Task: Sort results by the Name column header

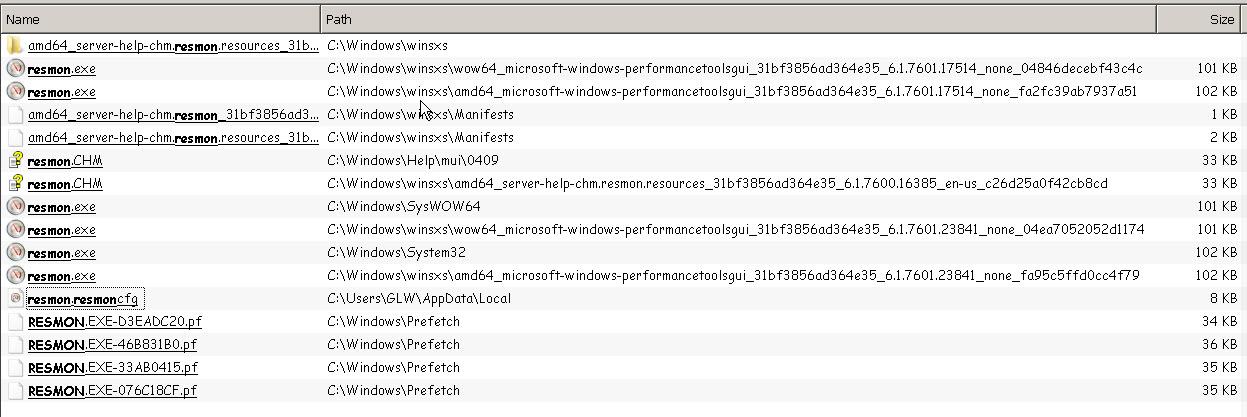Action: 160,19
